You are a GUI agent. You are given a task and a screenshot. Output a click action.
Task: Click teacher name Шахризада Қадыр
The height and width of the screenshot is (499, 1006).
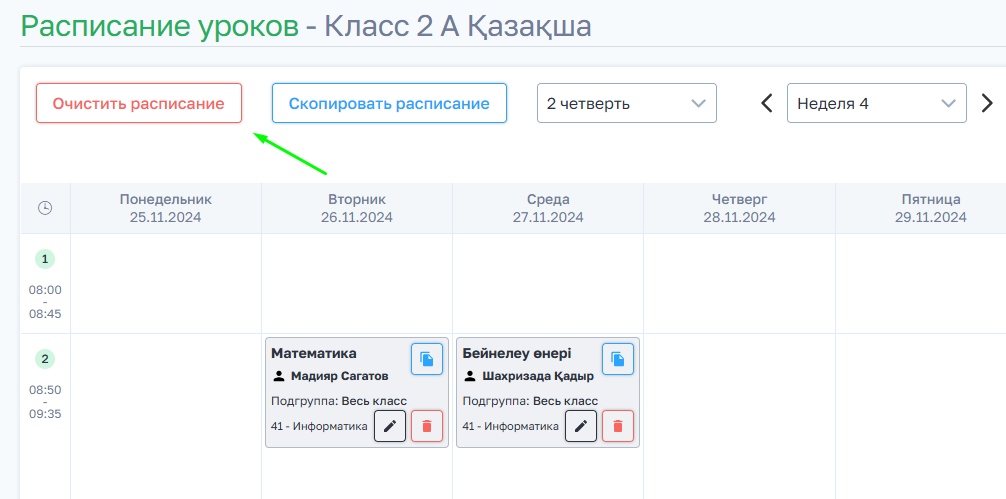538,376
